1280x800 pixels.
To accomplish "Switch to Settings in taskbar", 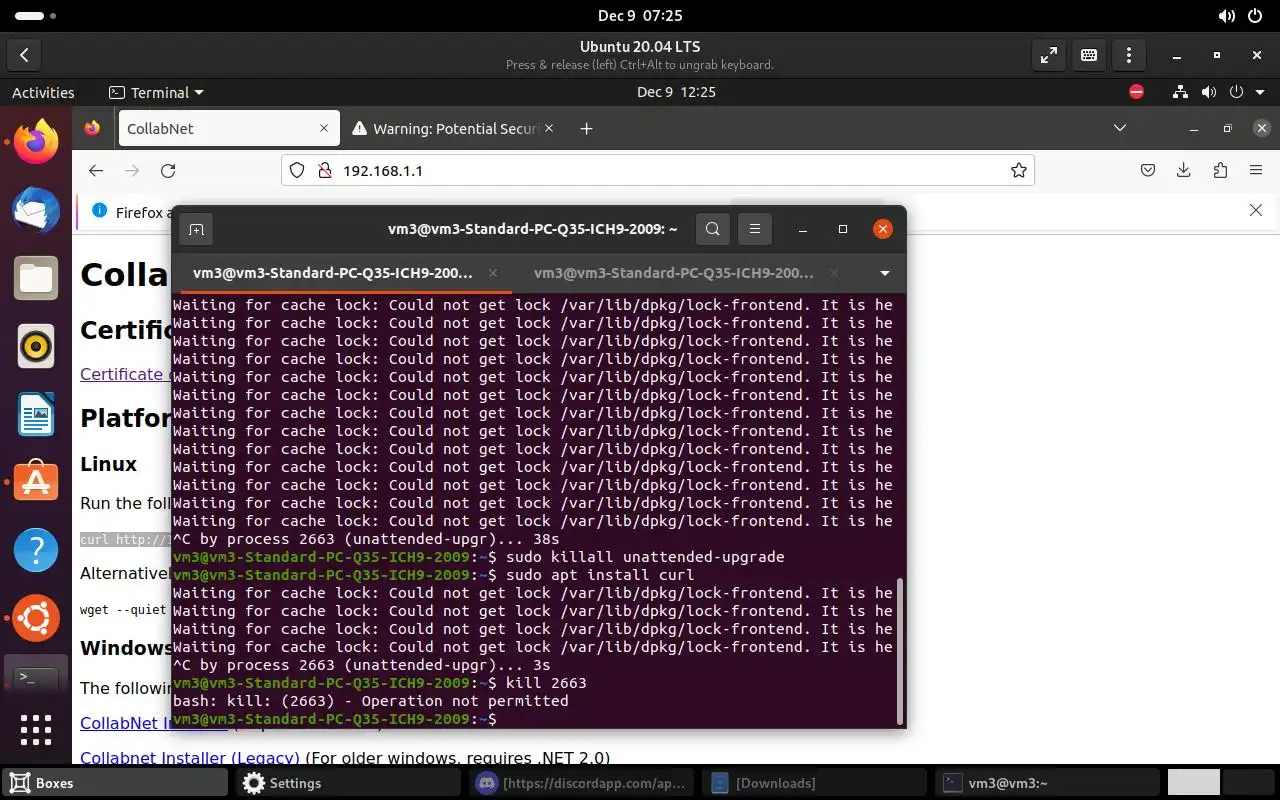I will (x=348, y=783).
